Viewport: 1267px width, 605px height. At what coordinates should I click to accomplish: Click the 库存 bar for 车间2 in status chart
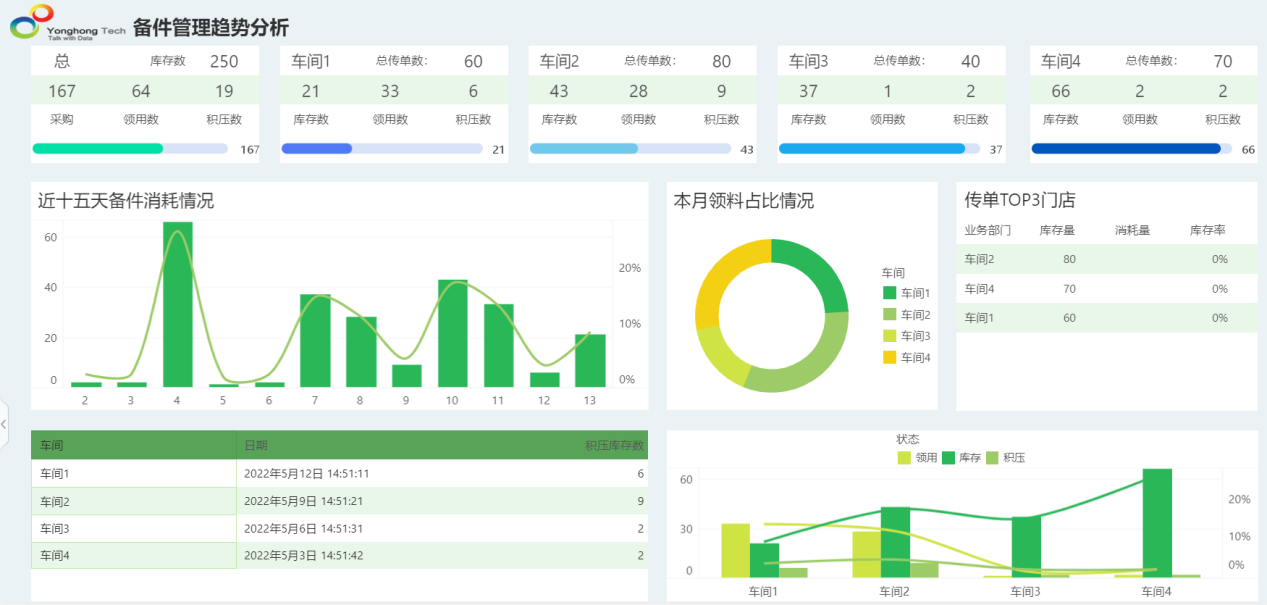tap(896, 542)
